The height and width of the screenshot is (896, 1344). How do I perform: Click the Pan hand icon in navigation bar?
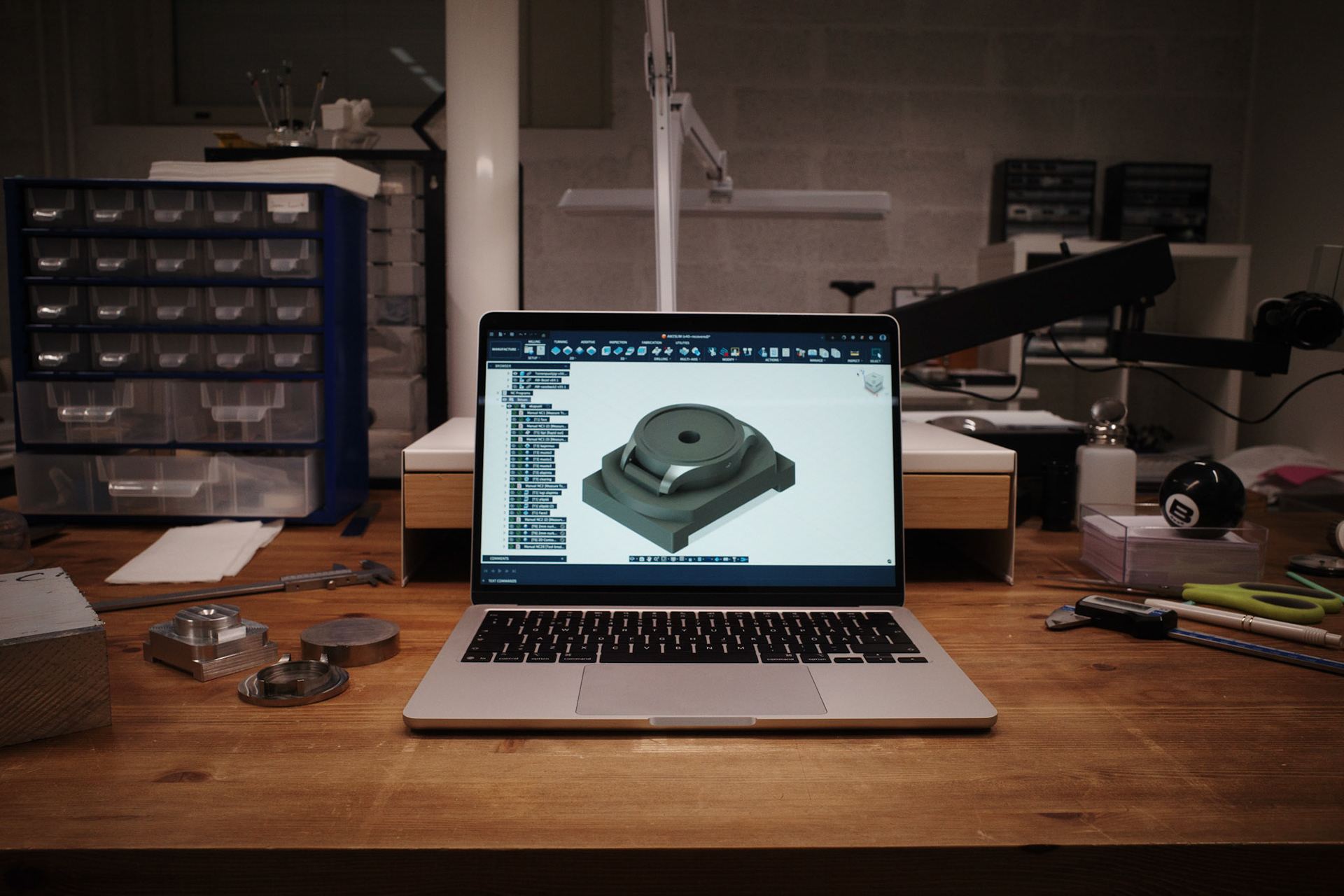pos(649,559)
